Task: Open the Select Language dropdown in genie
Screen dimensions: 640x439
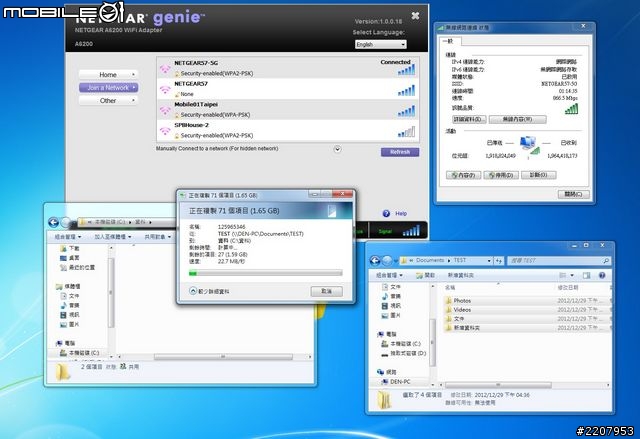Action: point(380,44)
